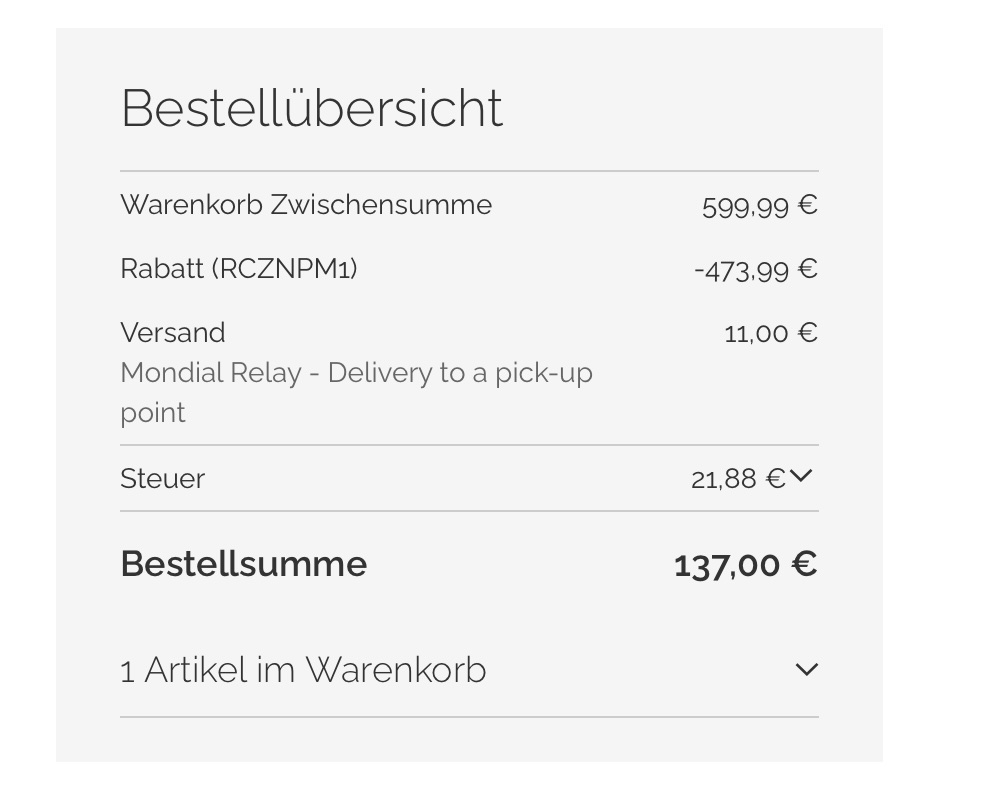This screenshot has width=1008, height=806.
Task: Click the Versand label
Action: click(x=173, y=333)
